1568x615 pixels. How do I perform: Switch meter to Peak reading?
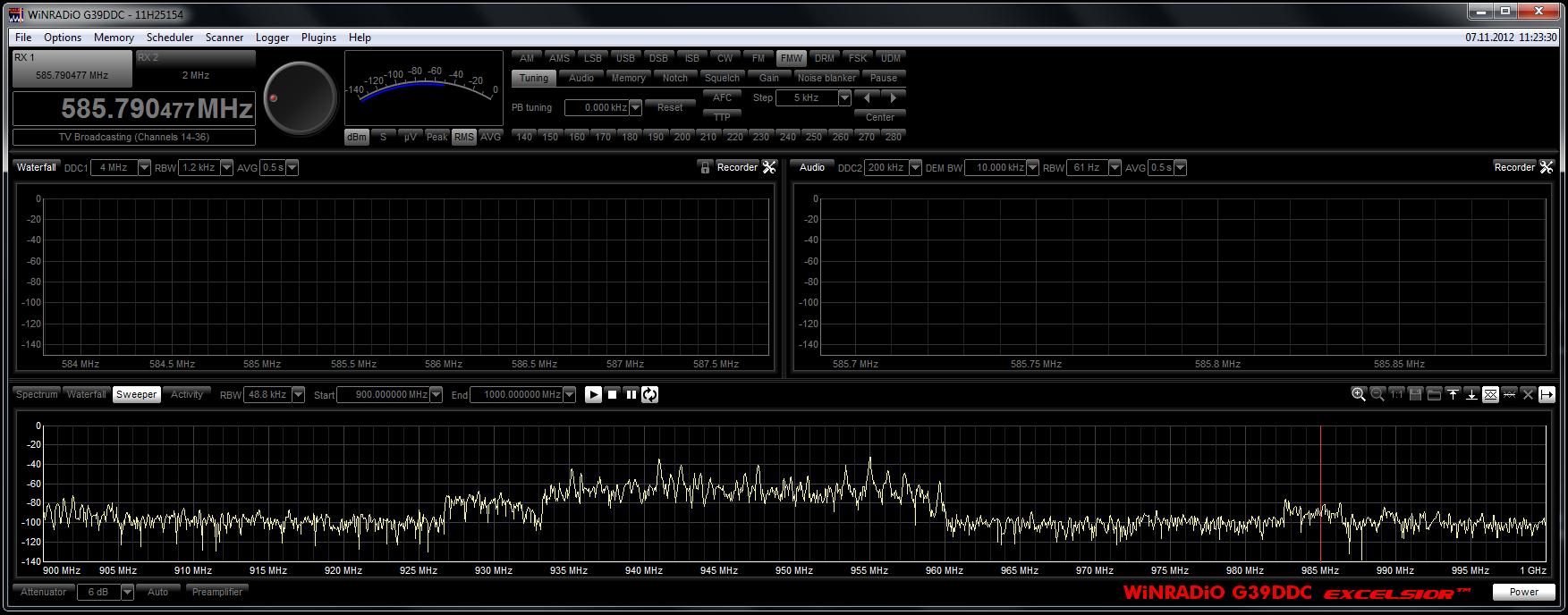[436, 137]
